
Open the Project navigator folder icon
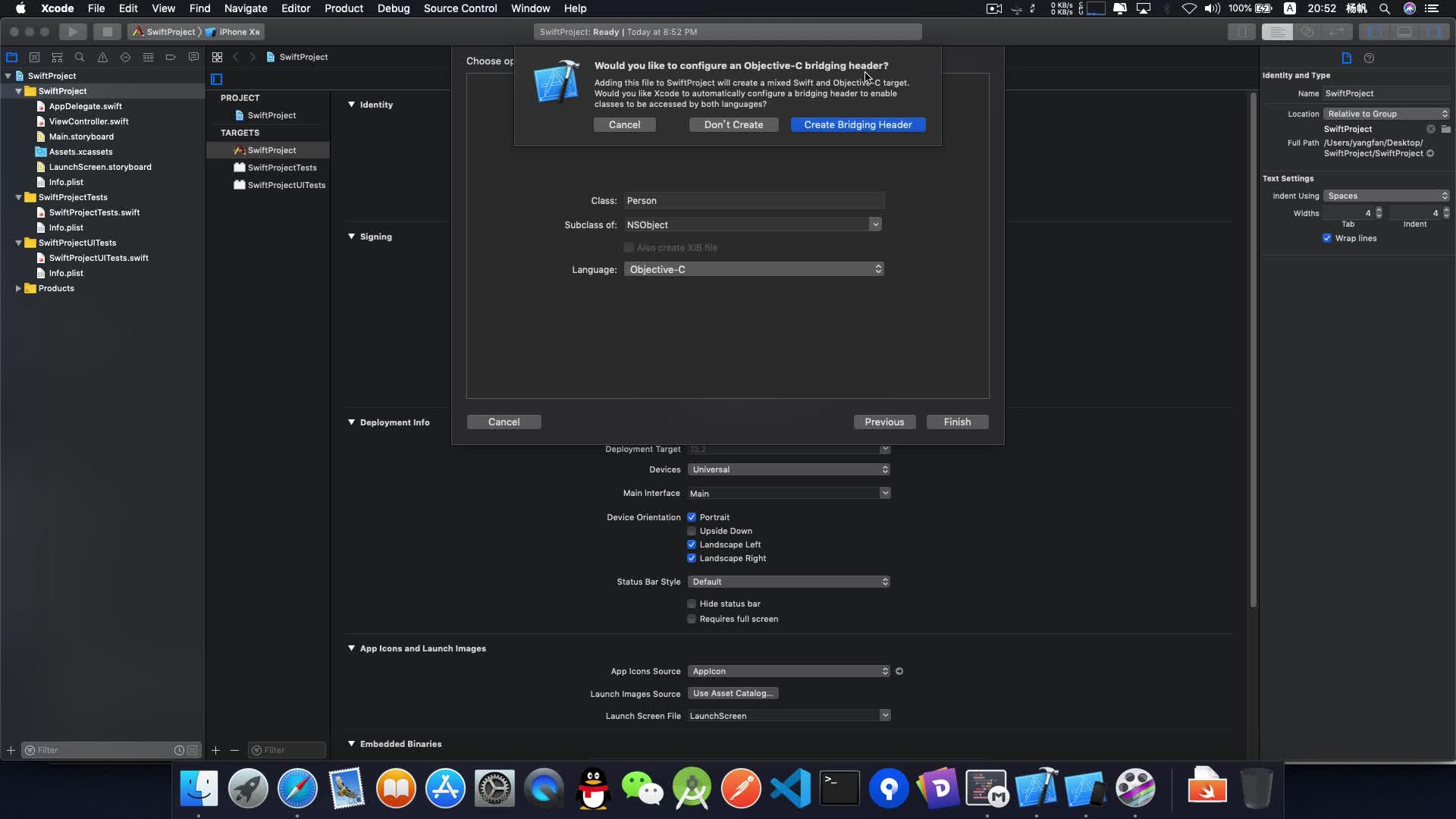click(x=11, y=57)
